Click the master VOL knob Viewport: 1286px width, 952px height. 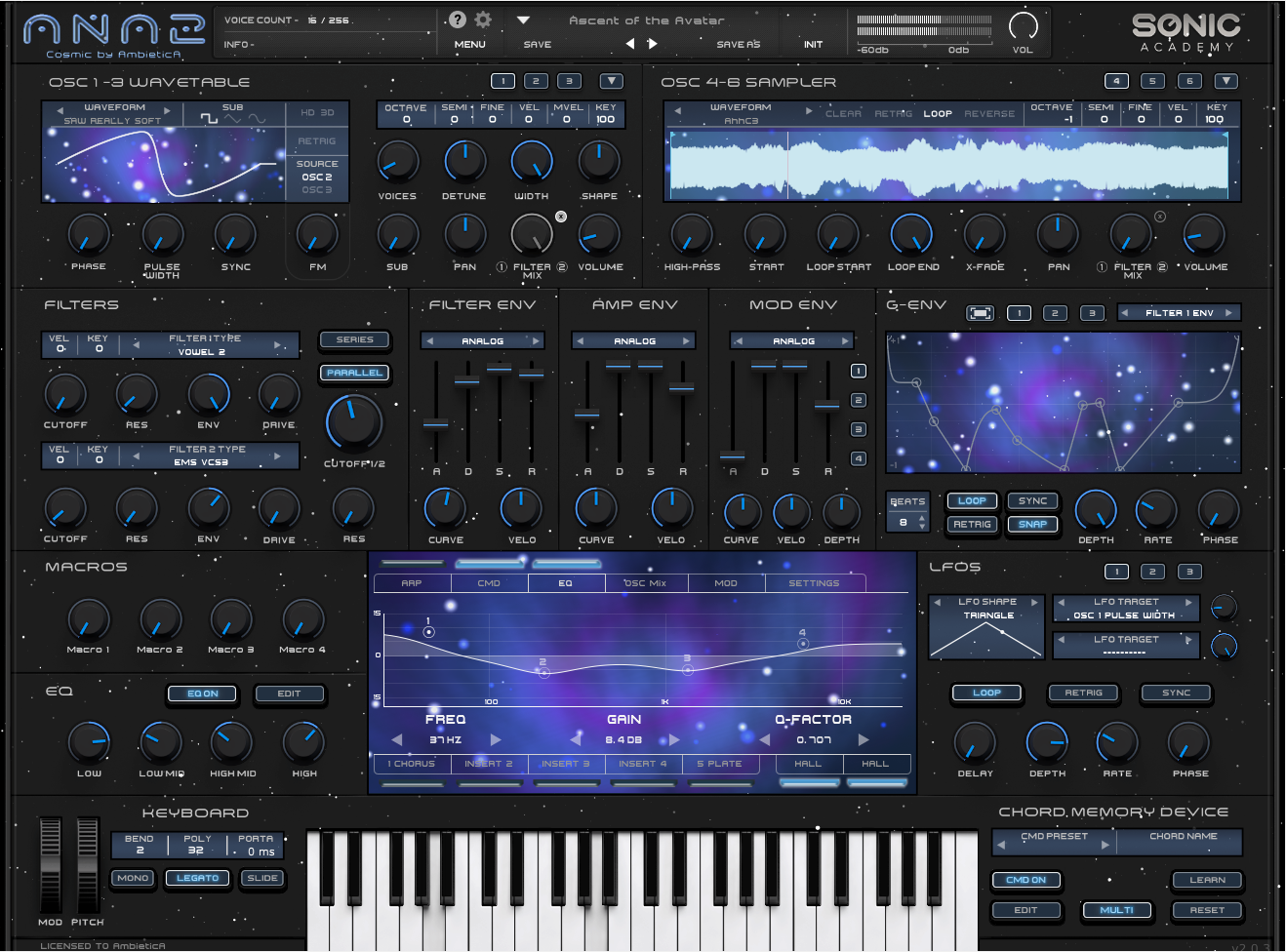tap(1023, 26)
